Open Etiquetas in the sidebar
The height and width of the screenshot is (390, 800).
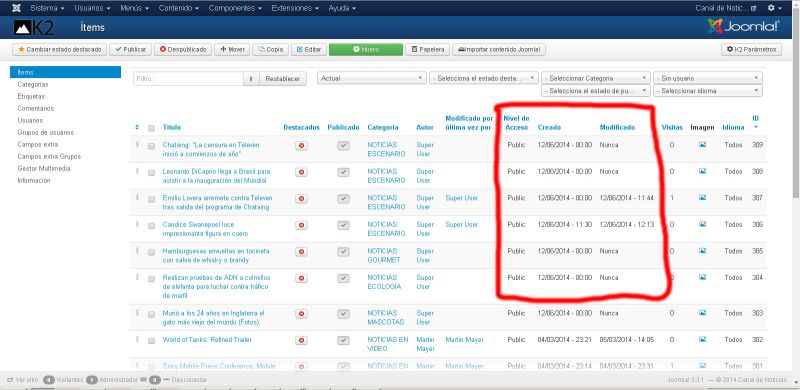[31, 96]
